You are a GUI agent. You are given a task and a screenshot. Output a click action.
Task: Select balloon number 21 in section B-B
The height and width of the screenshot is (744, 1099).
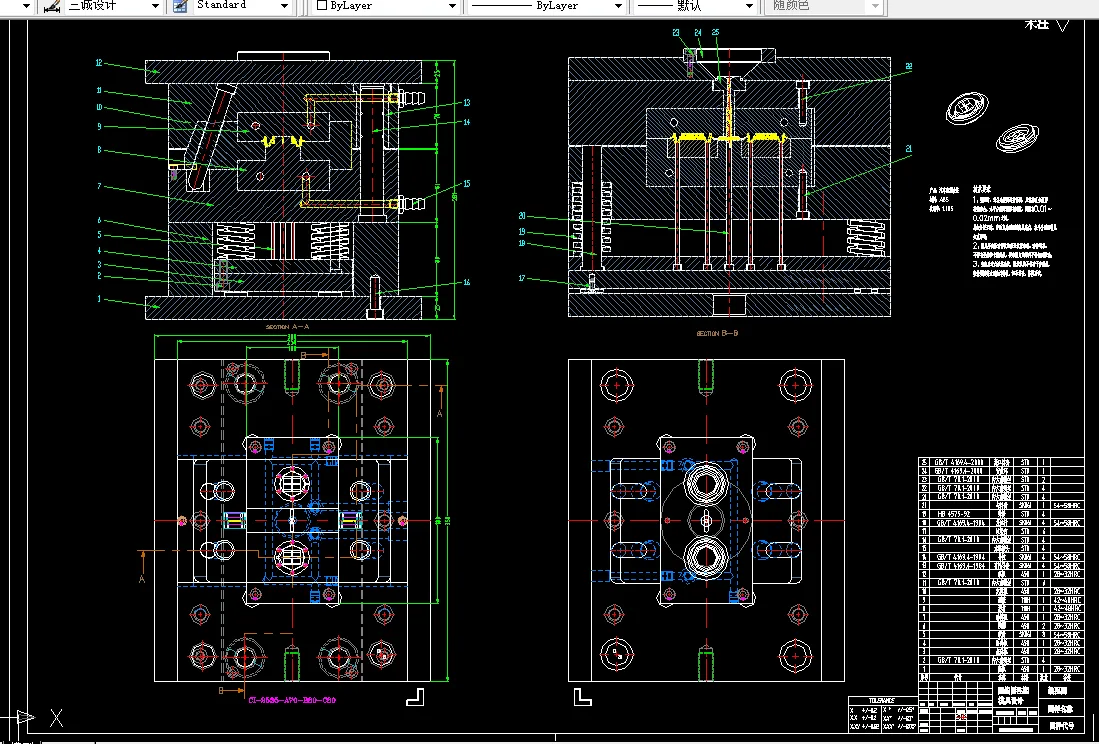909,149
